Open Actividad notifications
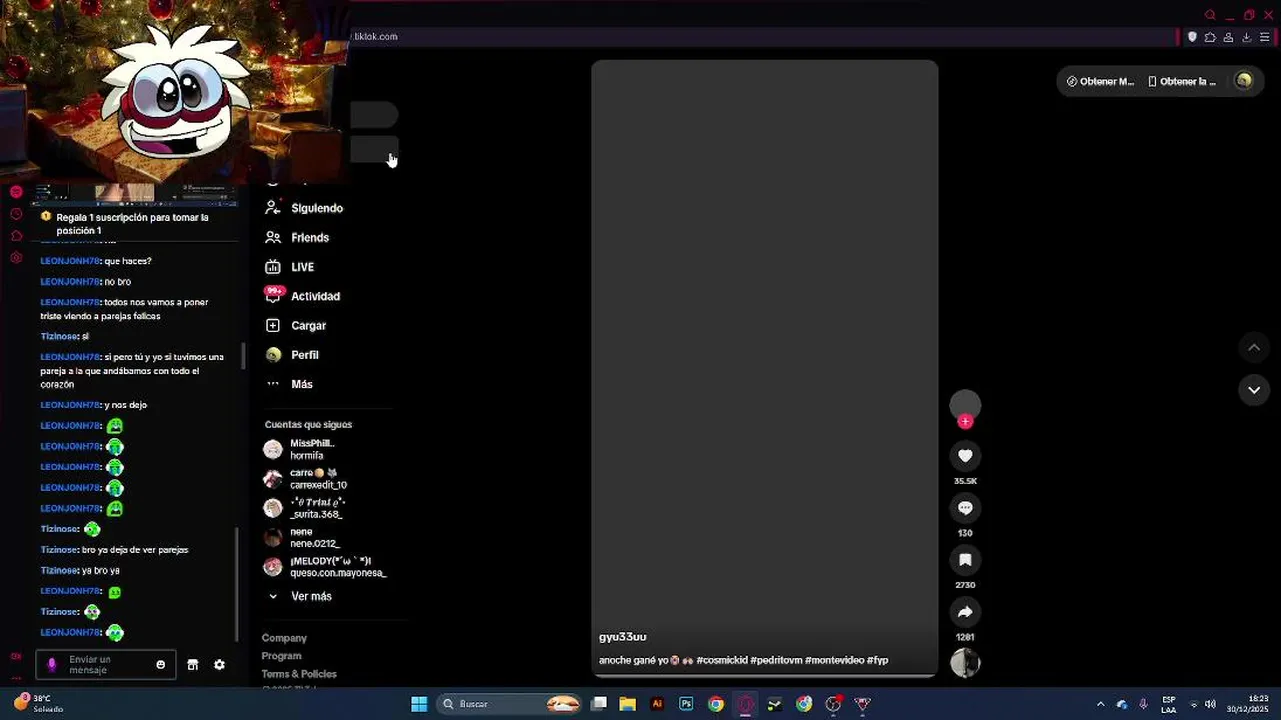Viewport: 1281px width, 720px height. [x=303, y=296]
